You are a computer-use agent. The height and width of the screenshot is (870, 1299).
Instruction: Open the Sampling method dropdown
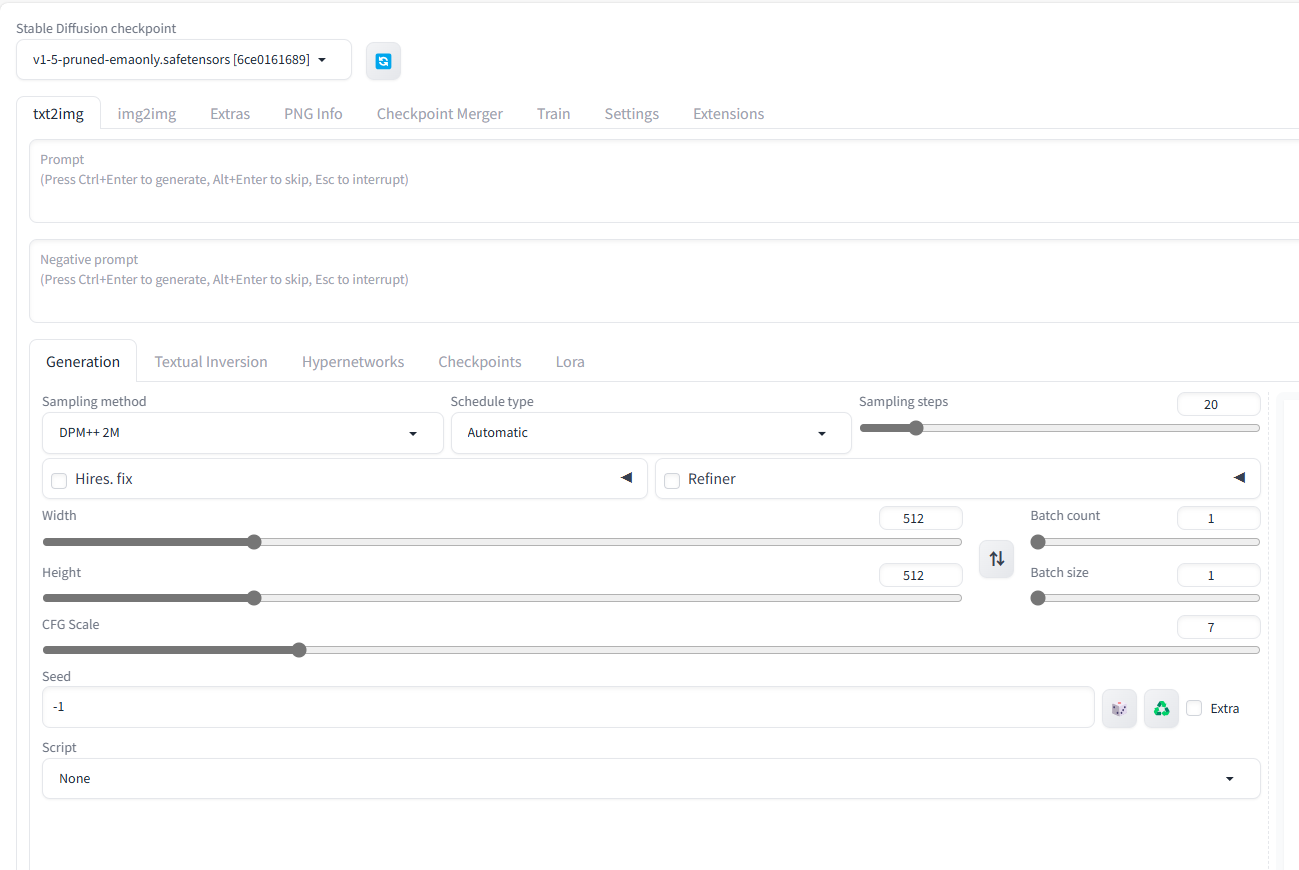(x=242, y=433)
